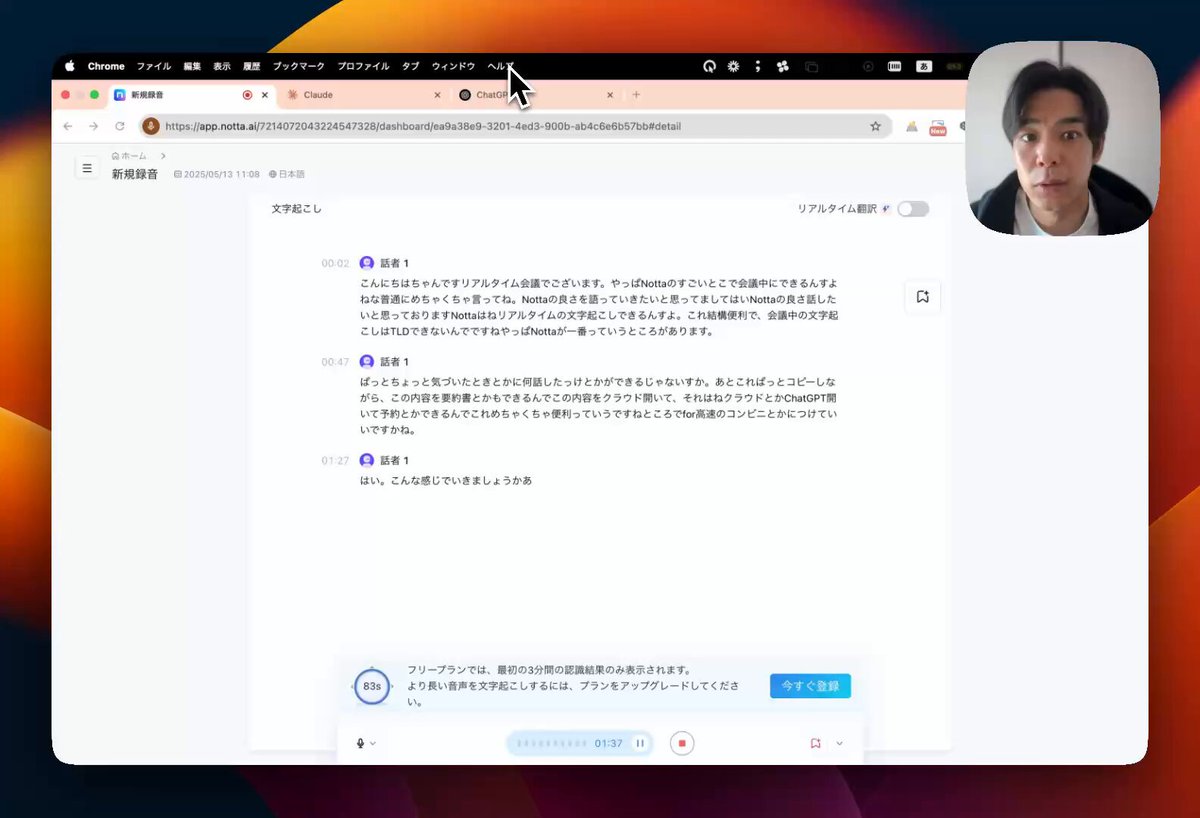The height and width of the screenshot is (818, 1200).
Task: Click the battery-like menu bar icon
Action: point(894,66)
